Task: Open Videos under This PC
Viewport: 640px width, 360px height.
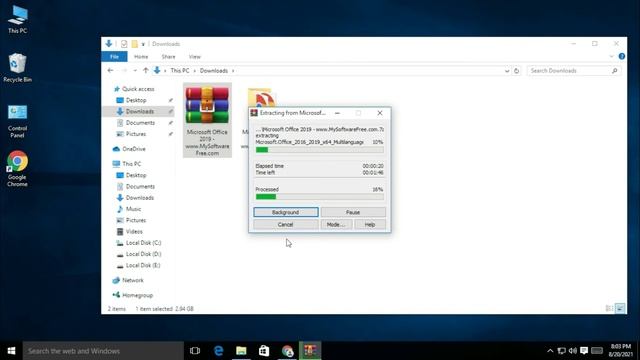Action: [134, 231]
